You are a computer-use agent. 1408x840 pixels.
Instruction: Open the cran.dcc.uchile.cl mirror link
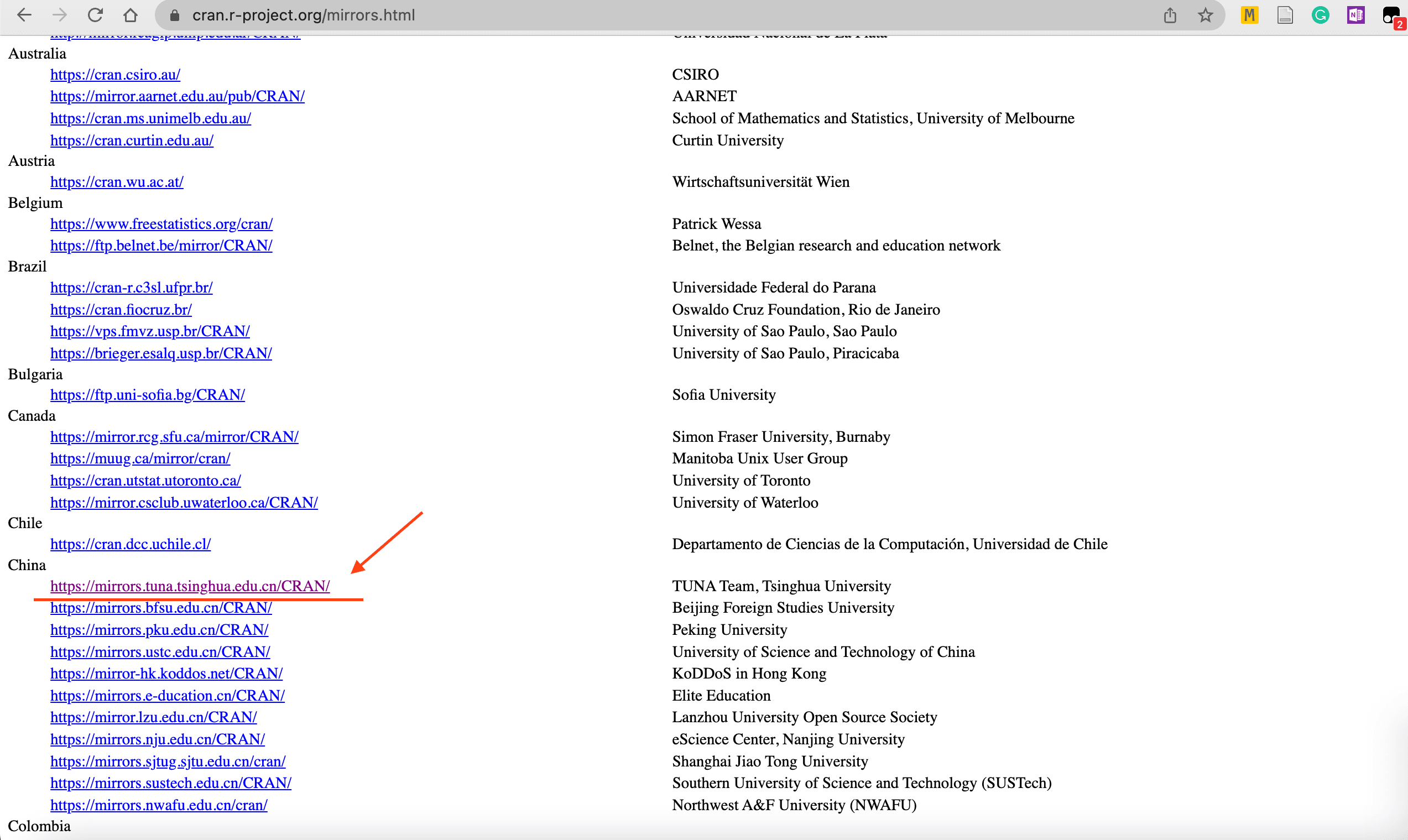(131, 544)
